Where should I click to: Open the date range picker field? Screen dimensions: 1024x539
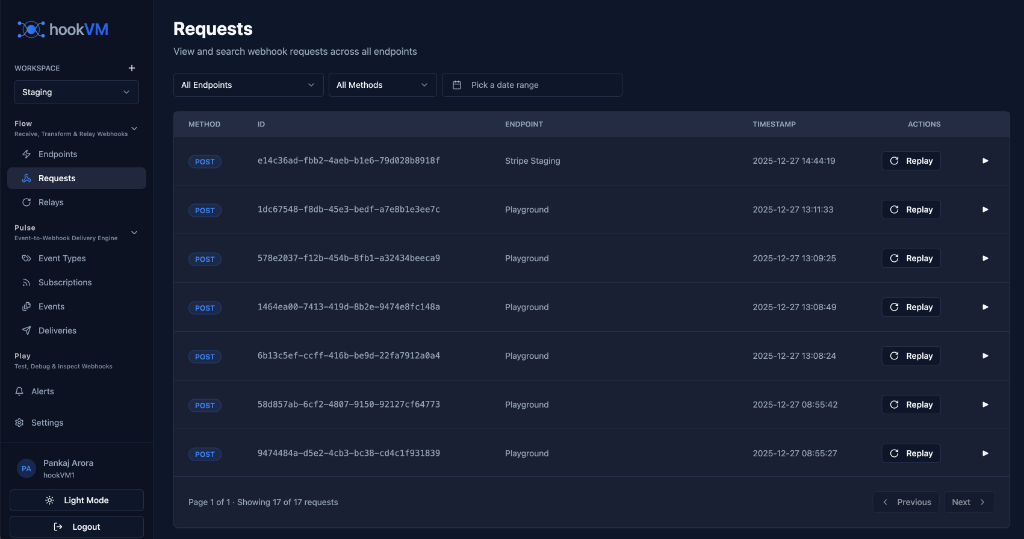(x=532, y=85)
